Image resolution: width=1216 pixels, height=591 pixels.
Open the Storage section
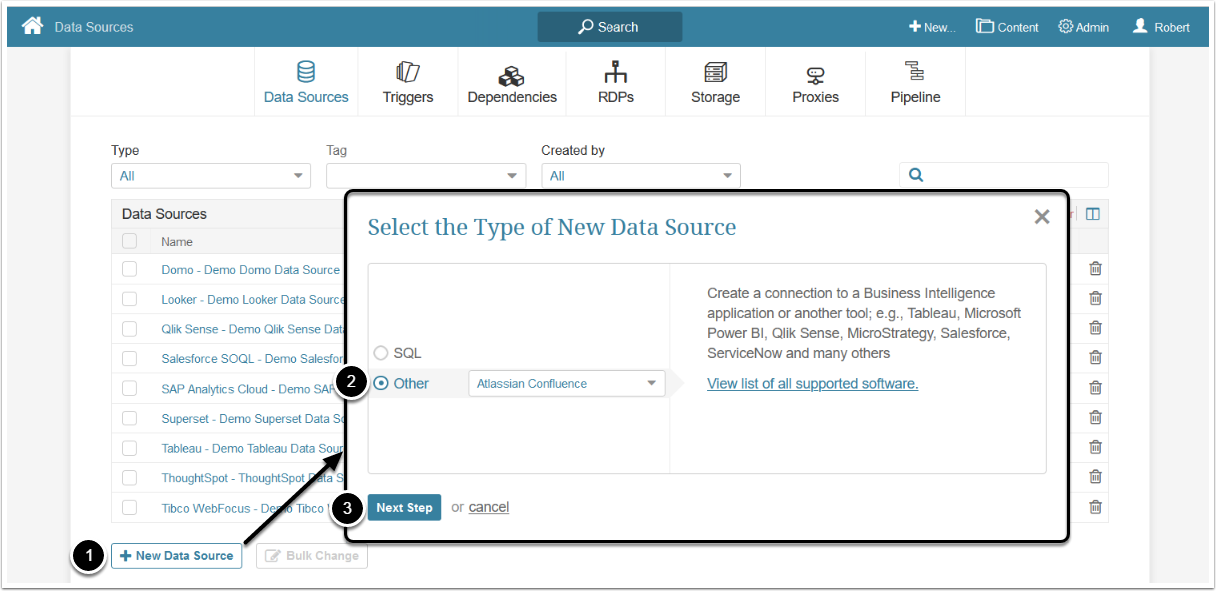point(715,82)
